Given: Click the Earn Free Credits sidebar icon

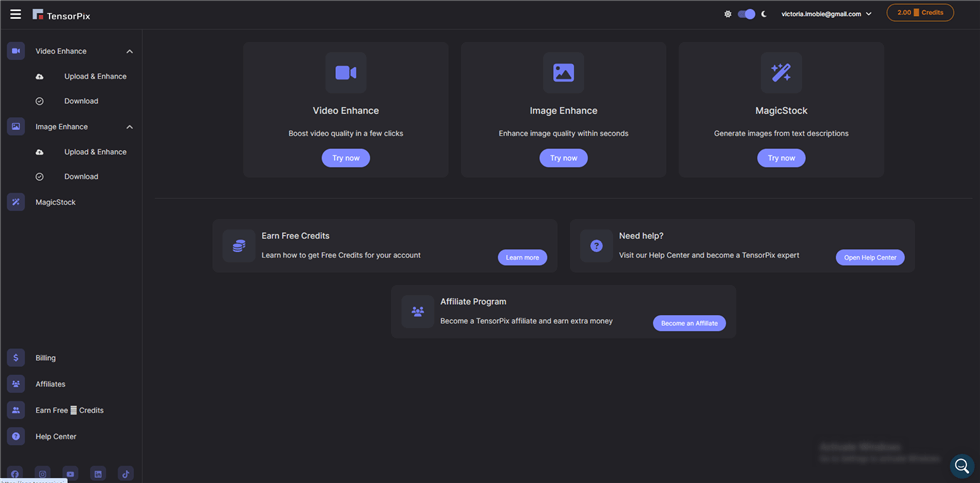Looking at the screenshot, I should pos(16,411).
